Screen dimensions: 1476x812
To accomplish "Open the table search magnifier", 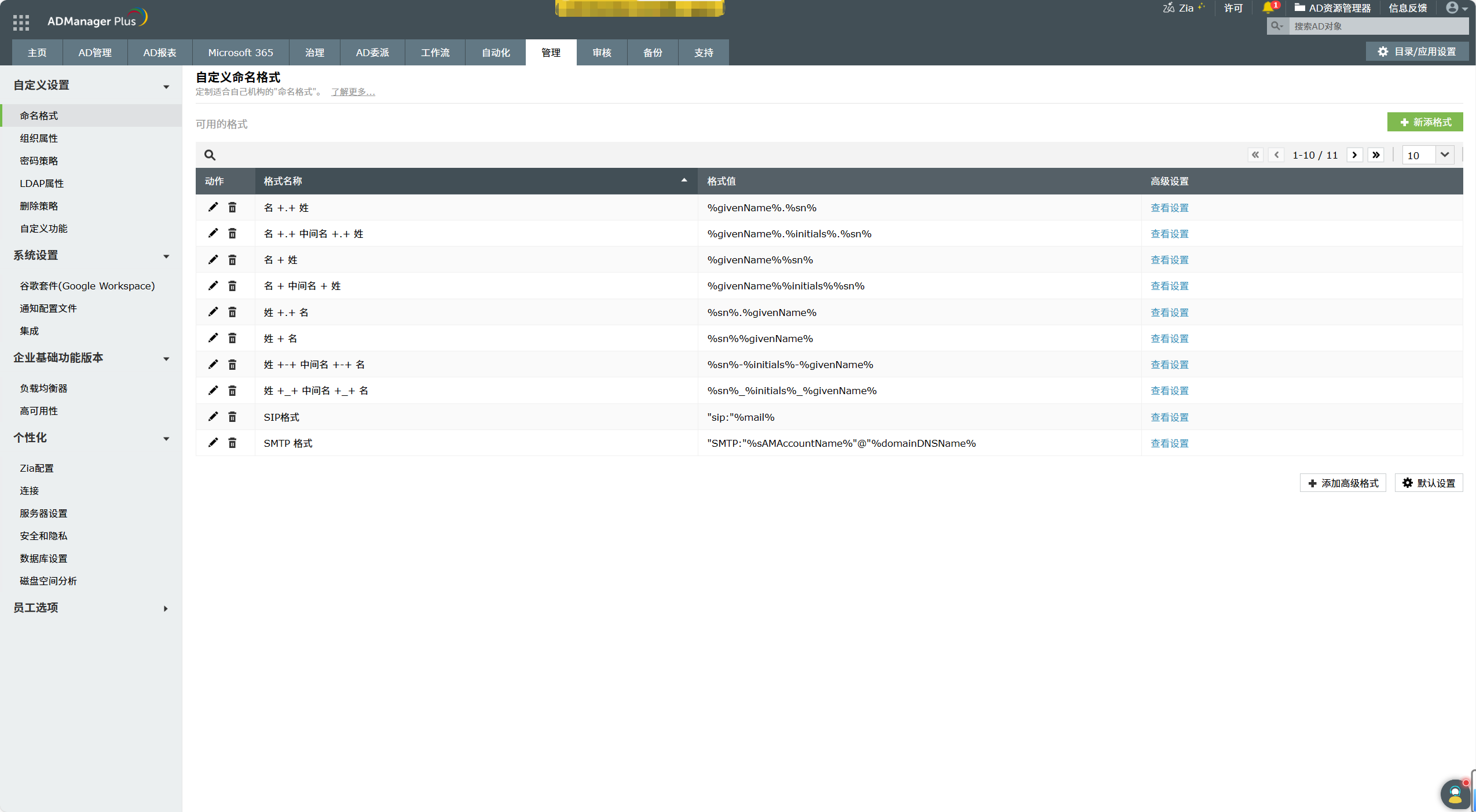I will (x=210, y=155).
